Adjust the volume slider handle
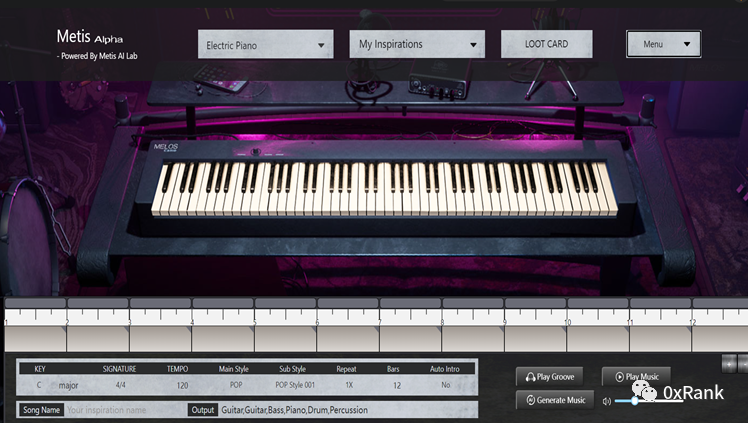Image resolution: width=748 pixels, height=423 pixels. pyautogui.click(x=635, y=401)
